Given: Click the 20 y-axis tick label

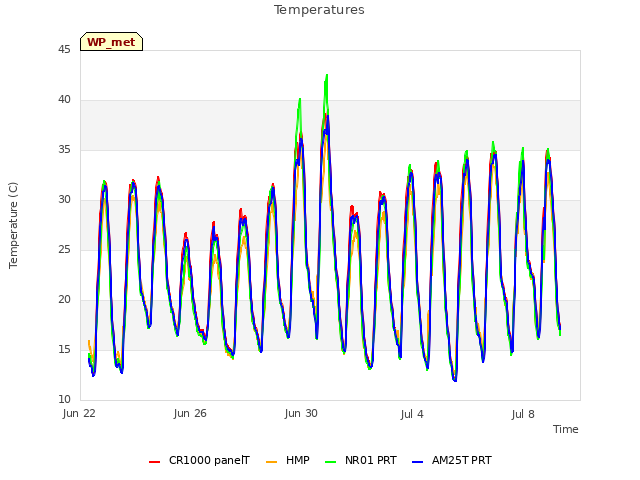Looking at the screenshot, I should coord(64,300).
